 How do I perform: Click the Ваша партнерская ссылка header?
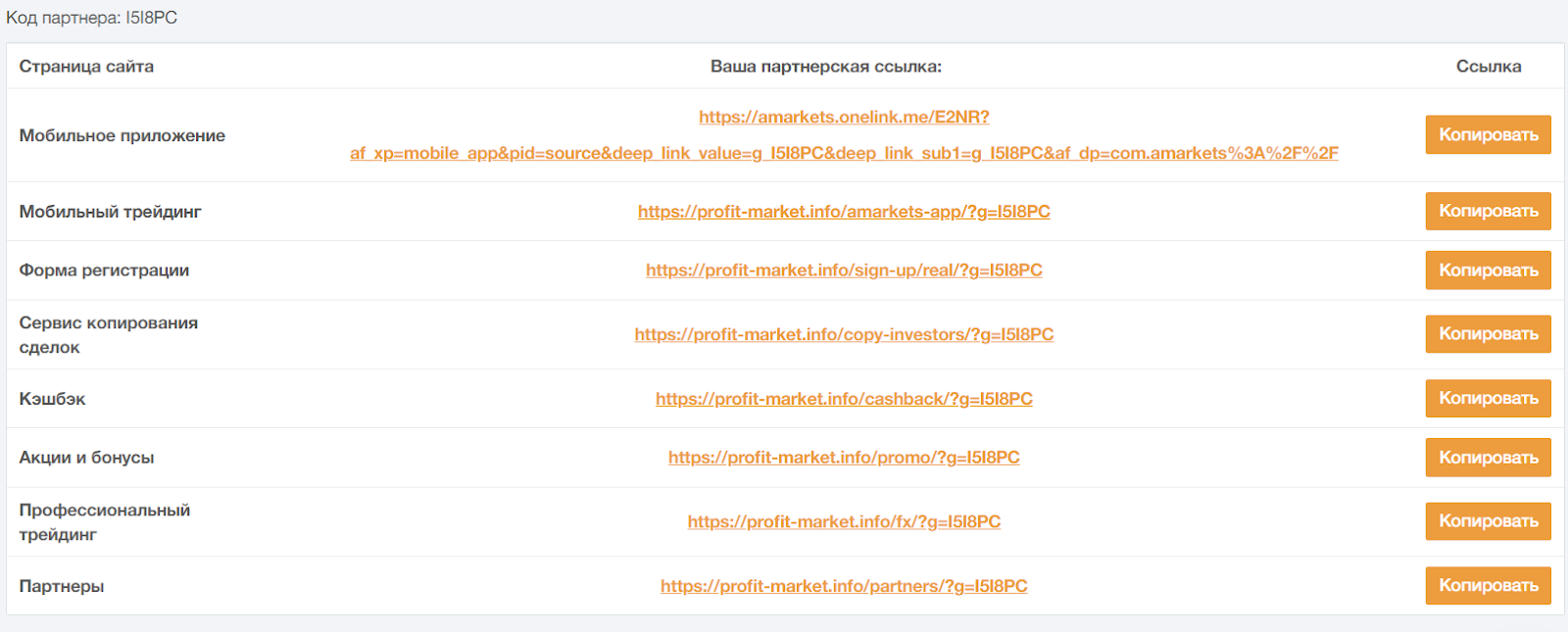click(826, 67)
